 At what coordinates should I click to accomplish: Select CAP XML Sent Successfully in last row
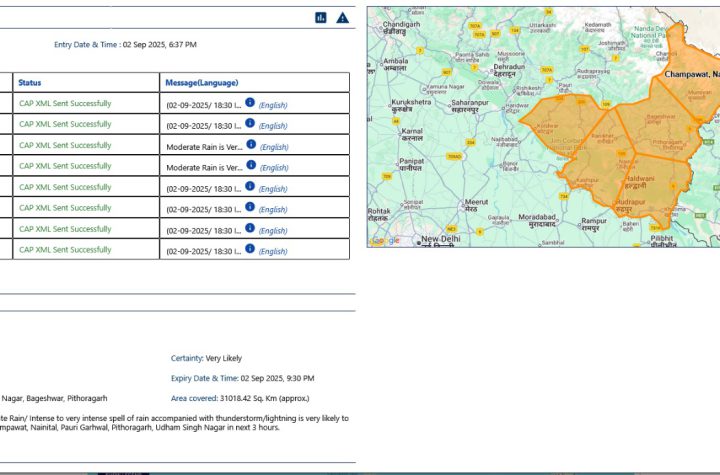(65, 250)
